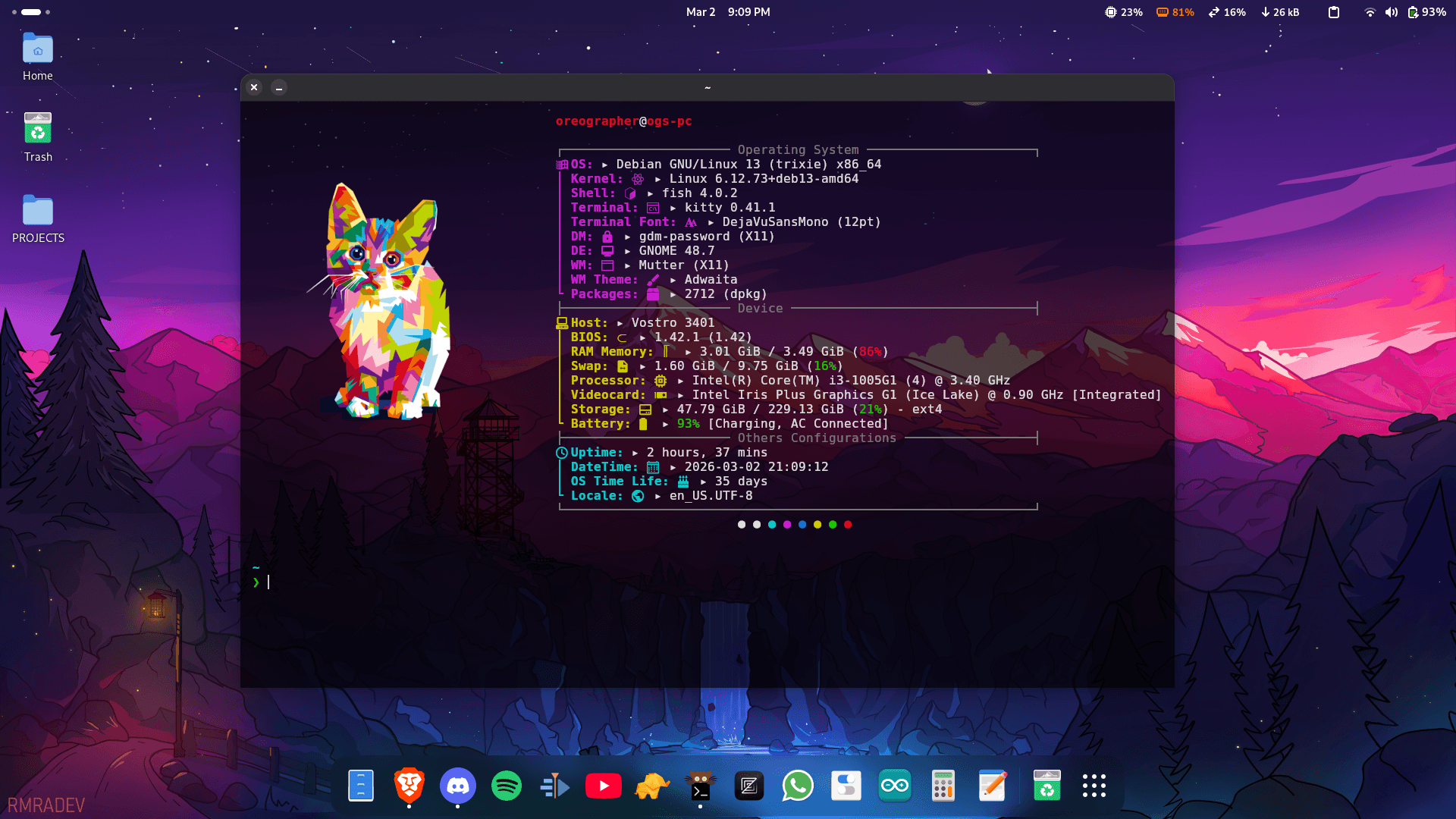Click the magenta color dot in terminal
Image resolution: width=1456 pixels, height=819 pixels.
pyautogui.click(x=787, y=525)
